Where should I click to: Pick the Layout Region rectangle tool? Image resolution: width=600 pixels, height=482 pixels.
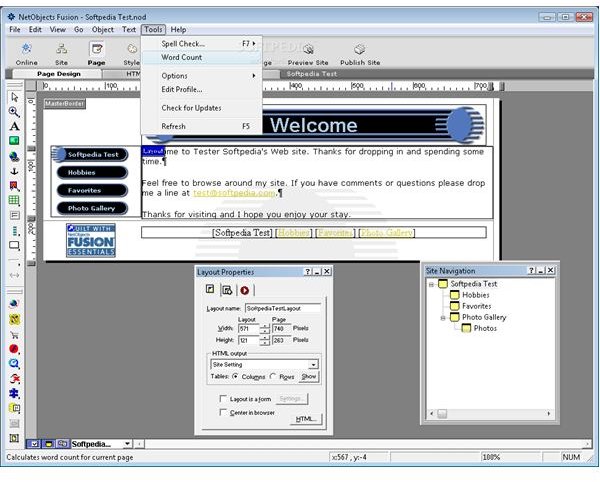[14, 245]
